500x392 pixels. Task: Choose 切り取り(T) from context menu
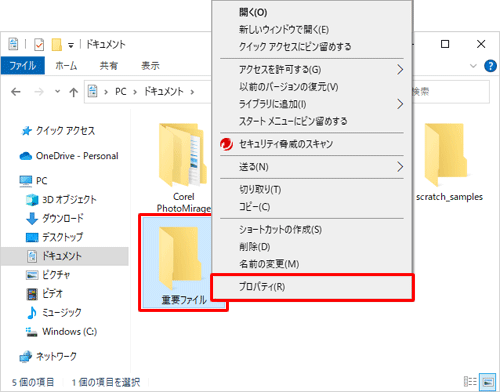pos(312,190)
